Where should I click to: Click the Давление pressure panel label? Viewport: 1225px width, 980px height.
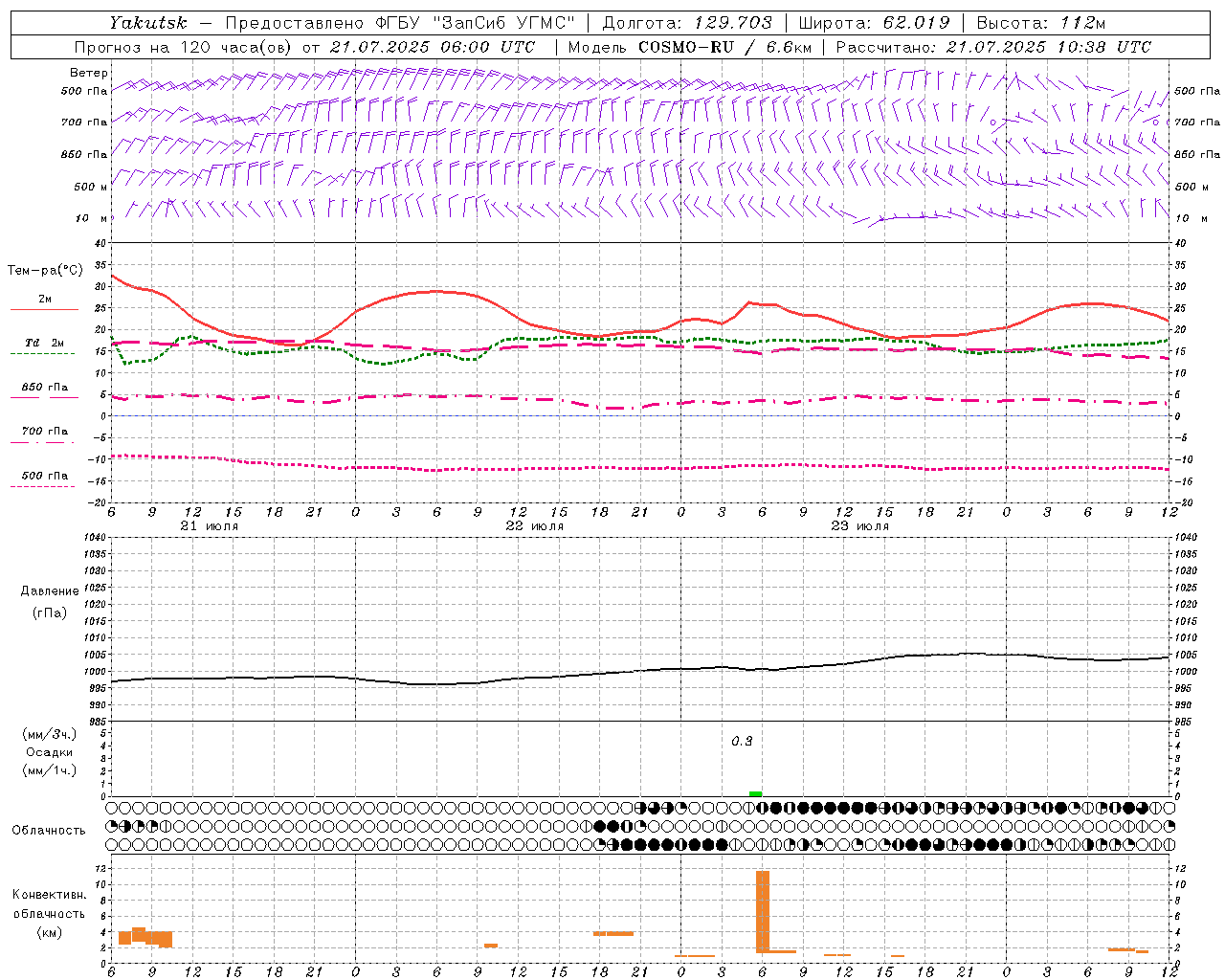click(x=50, y=591)
